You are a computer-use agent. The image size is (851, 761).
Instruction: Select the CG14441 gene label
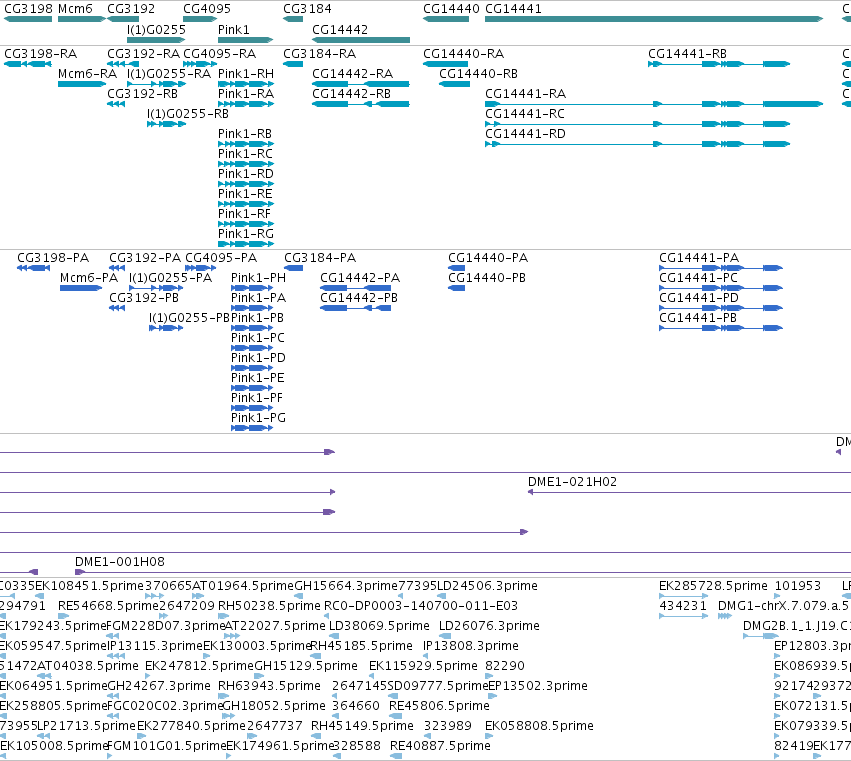tap(513, 9)
